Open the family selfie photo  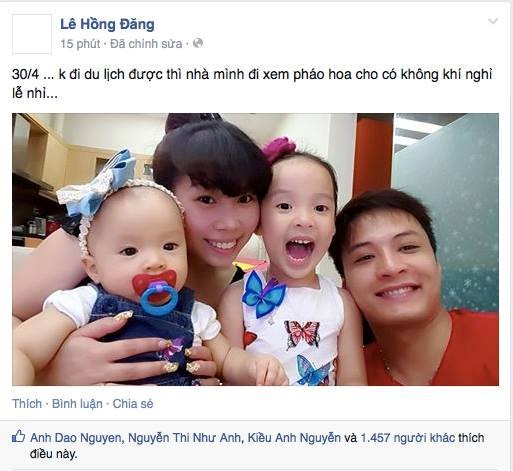point(255,249)
